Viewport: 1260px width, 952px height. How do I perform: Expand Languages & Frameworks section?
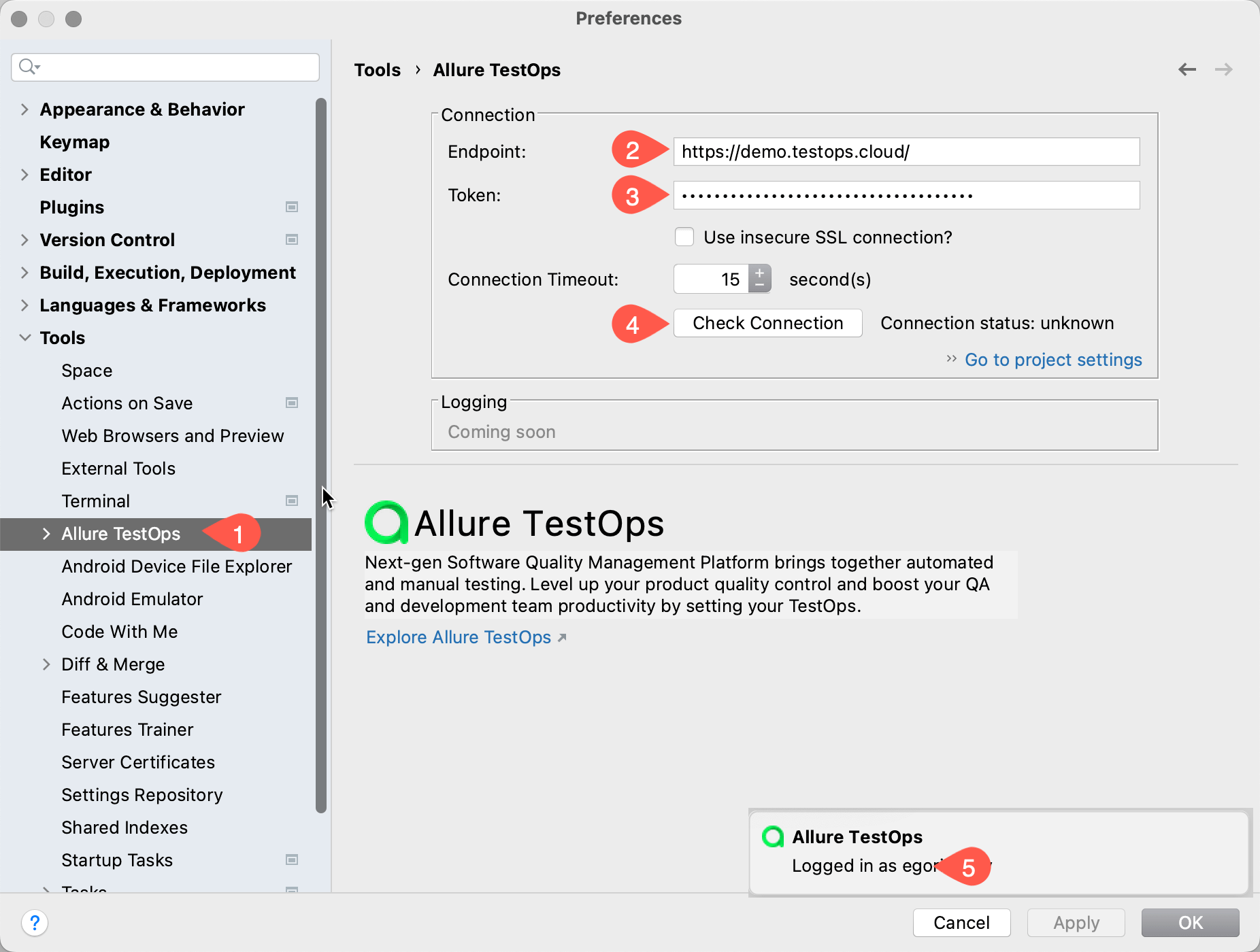[24, 305]
